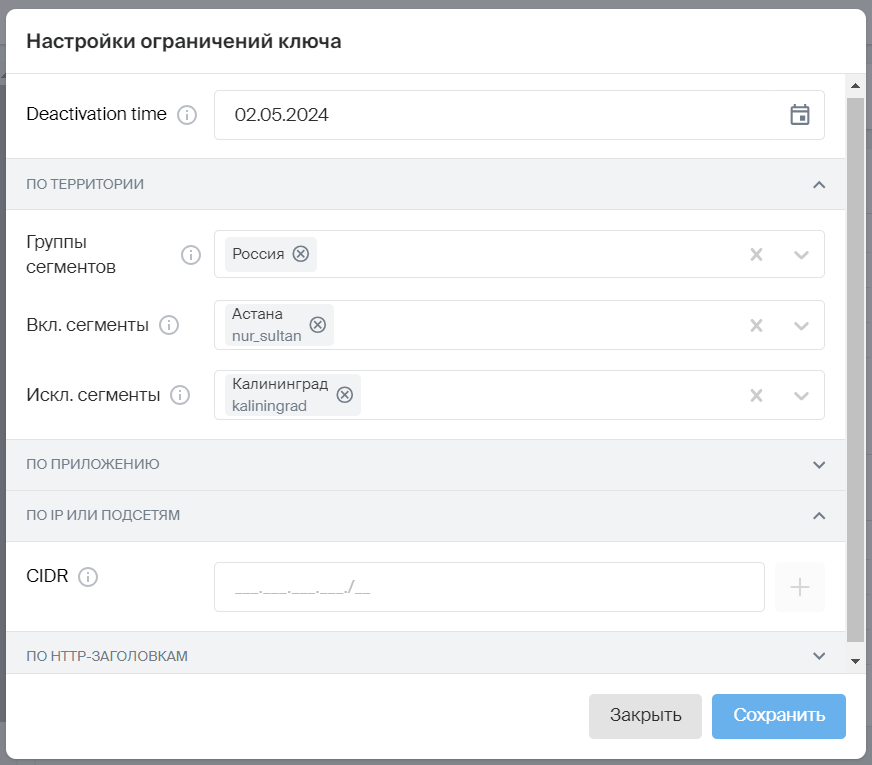Screen dimensions: 872x765
Task: Open Группы сегментов dropdown list
Action: [x=801, y=255]
